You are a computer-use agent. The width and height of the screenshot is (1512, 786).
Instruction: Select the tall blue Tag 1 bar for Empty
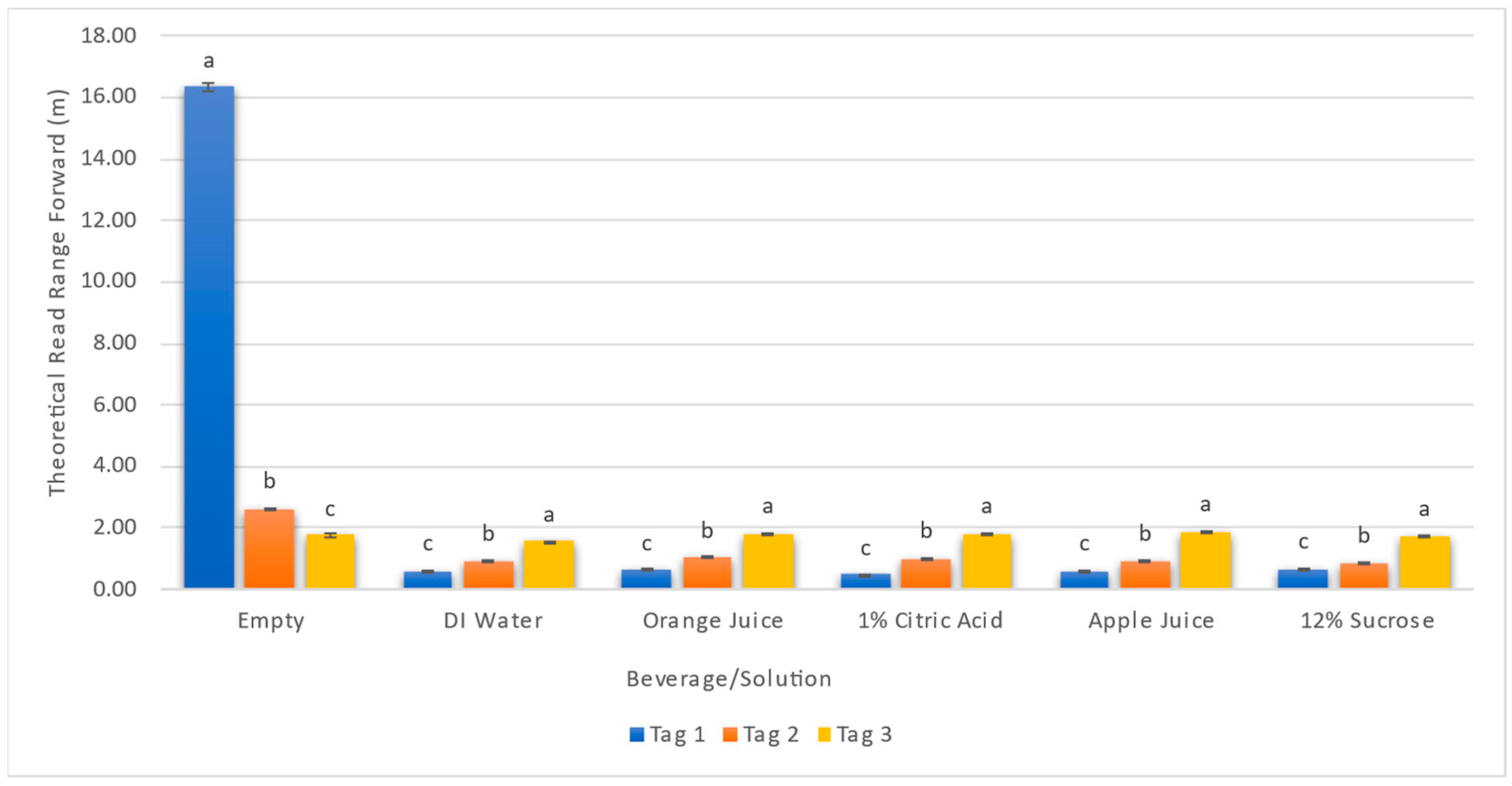[x=209, y=337]
